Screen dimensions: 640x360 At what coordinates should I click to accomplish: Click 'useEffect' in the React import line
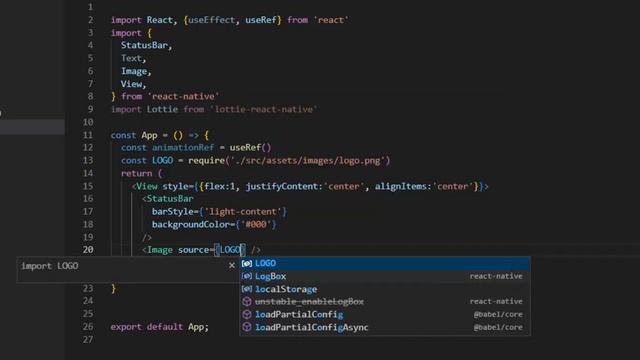click(211, 20)
